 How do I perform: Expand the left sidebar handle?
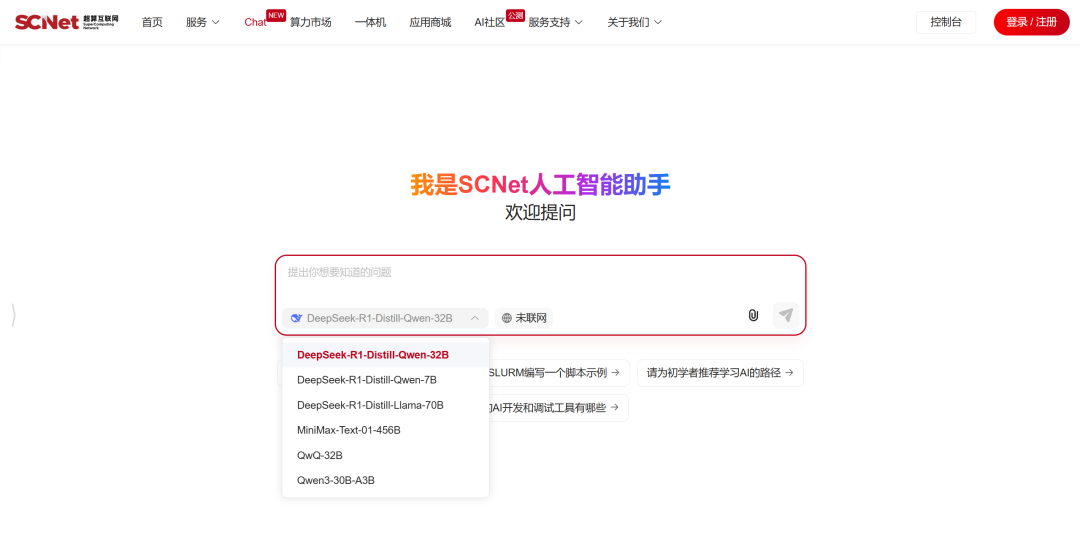click(13, 315)
